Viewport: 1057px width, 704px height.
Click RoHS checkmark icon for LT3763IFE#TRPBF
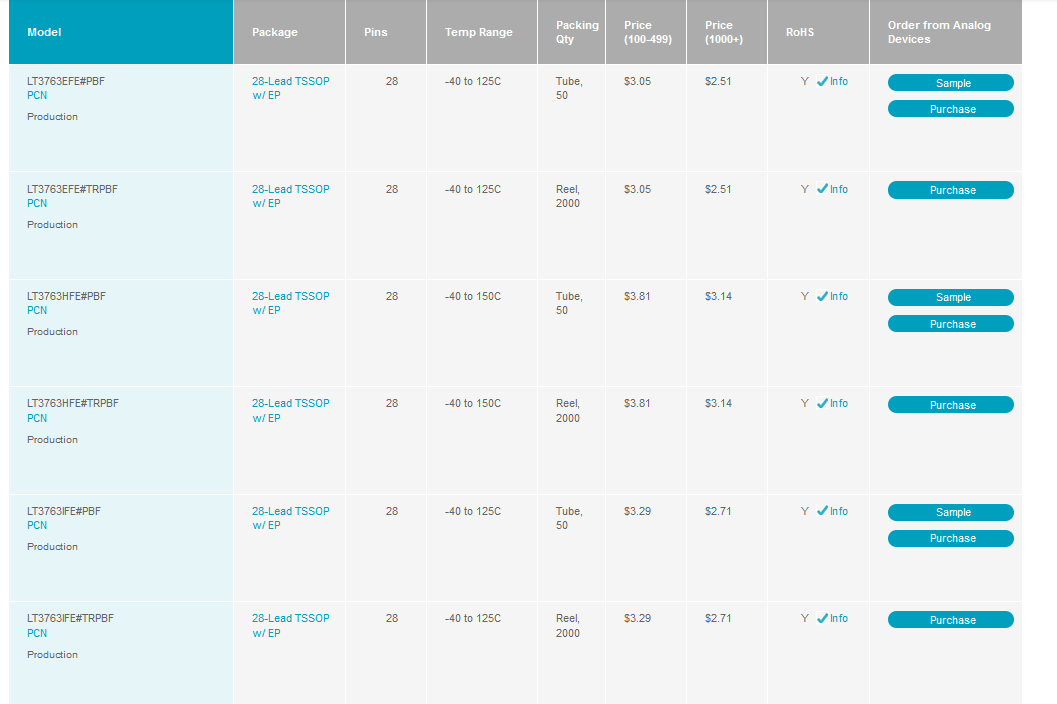point(822,618)
